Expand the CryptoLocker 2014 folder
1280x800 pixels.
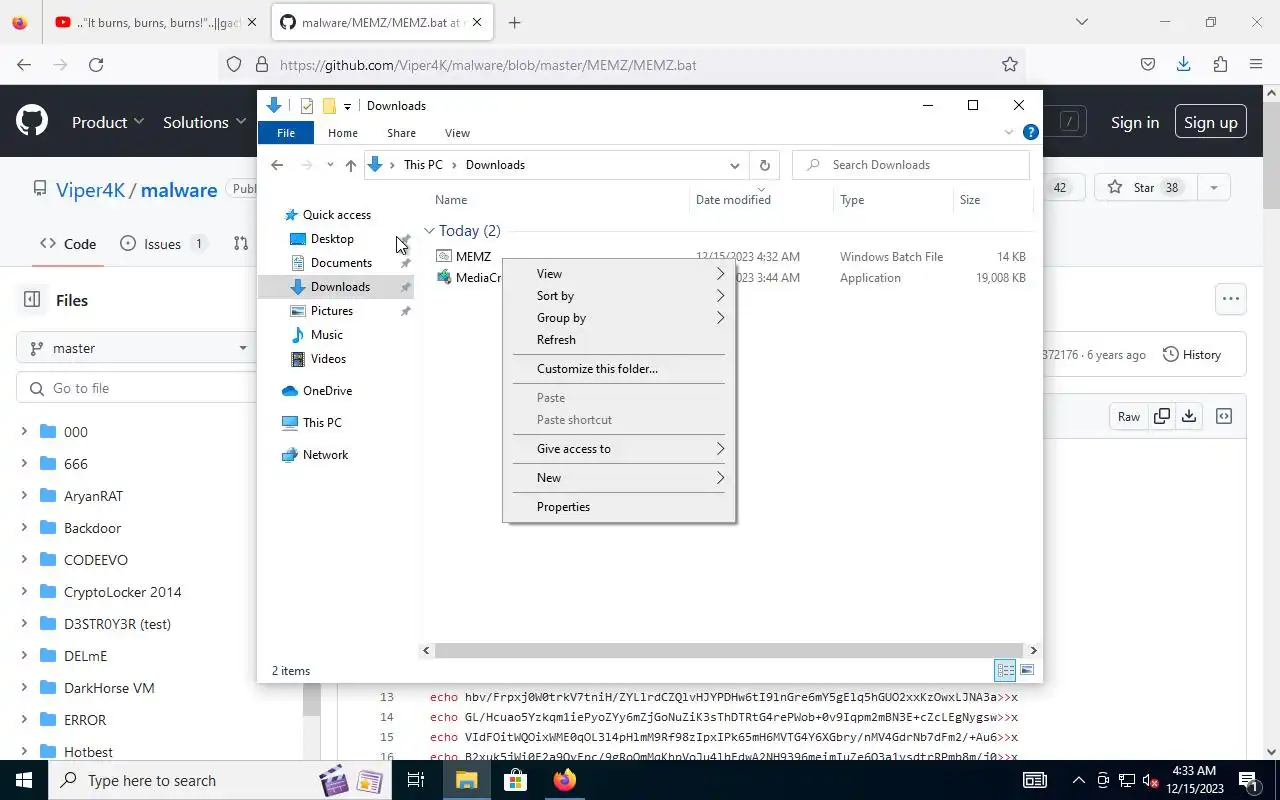click(x=24, y=591)
